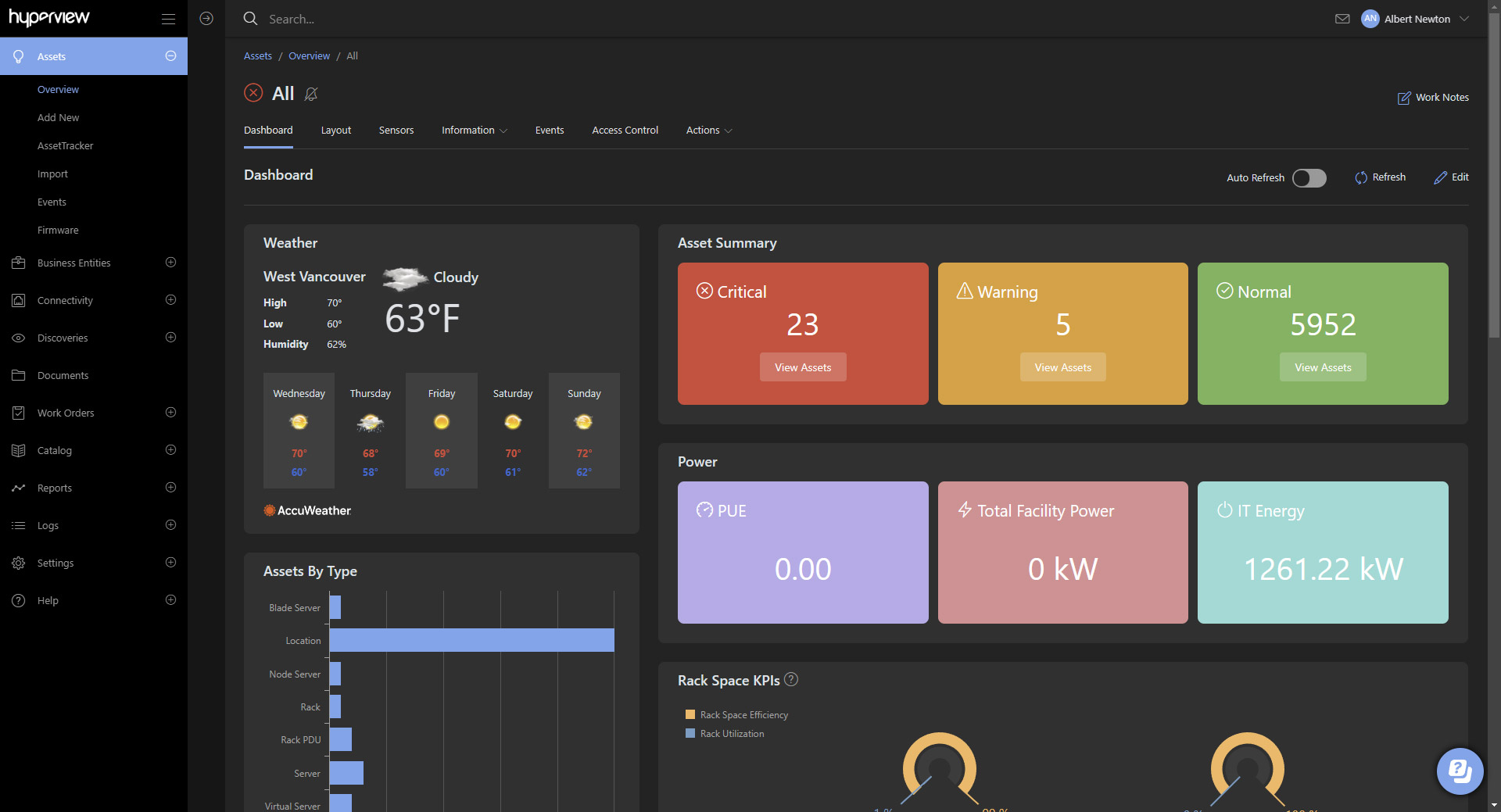Click View Assets under Critical
1501x812 pixels.
(x=803, y=367)
